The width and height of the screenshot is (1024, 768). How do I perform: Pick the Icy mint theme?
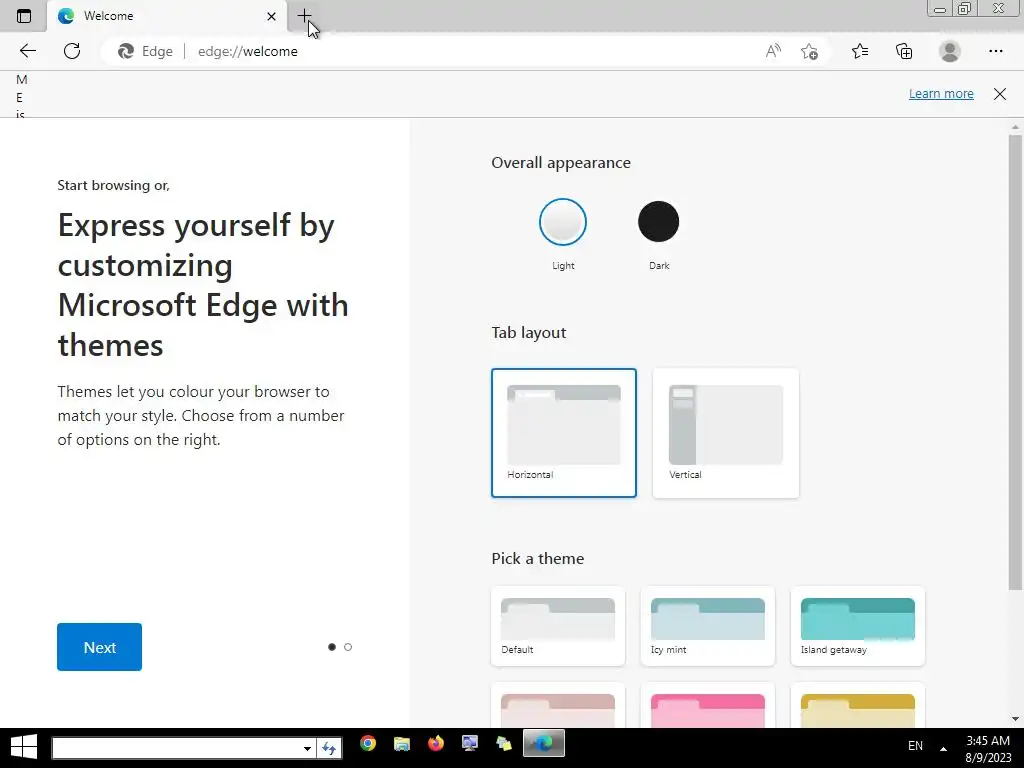[x=708, y=626]
